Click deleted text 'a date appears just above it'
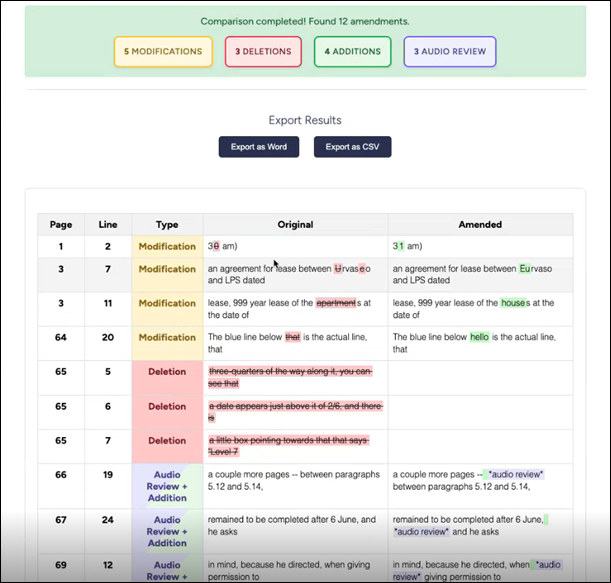Viewport: 611px width, 583px height. pos(296,412)
